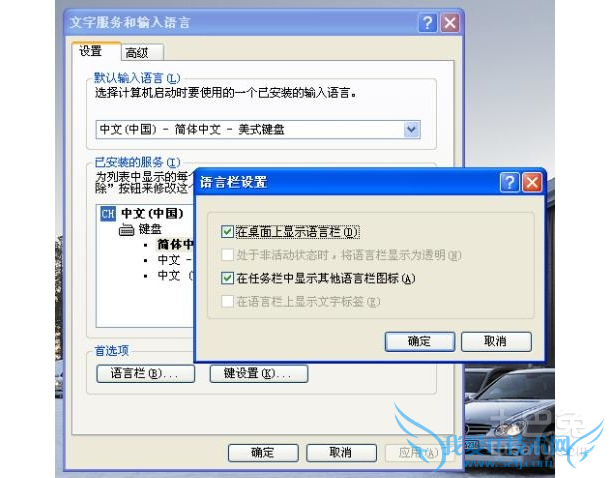The width and height of the screenshot is (610, 478).
Task: Click the disabled 处于非活动状态时 transparency checkbox
Action: (227, 255)
